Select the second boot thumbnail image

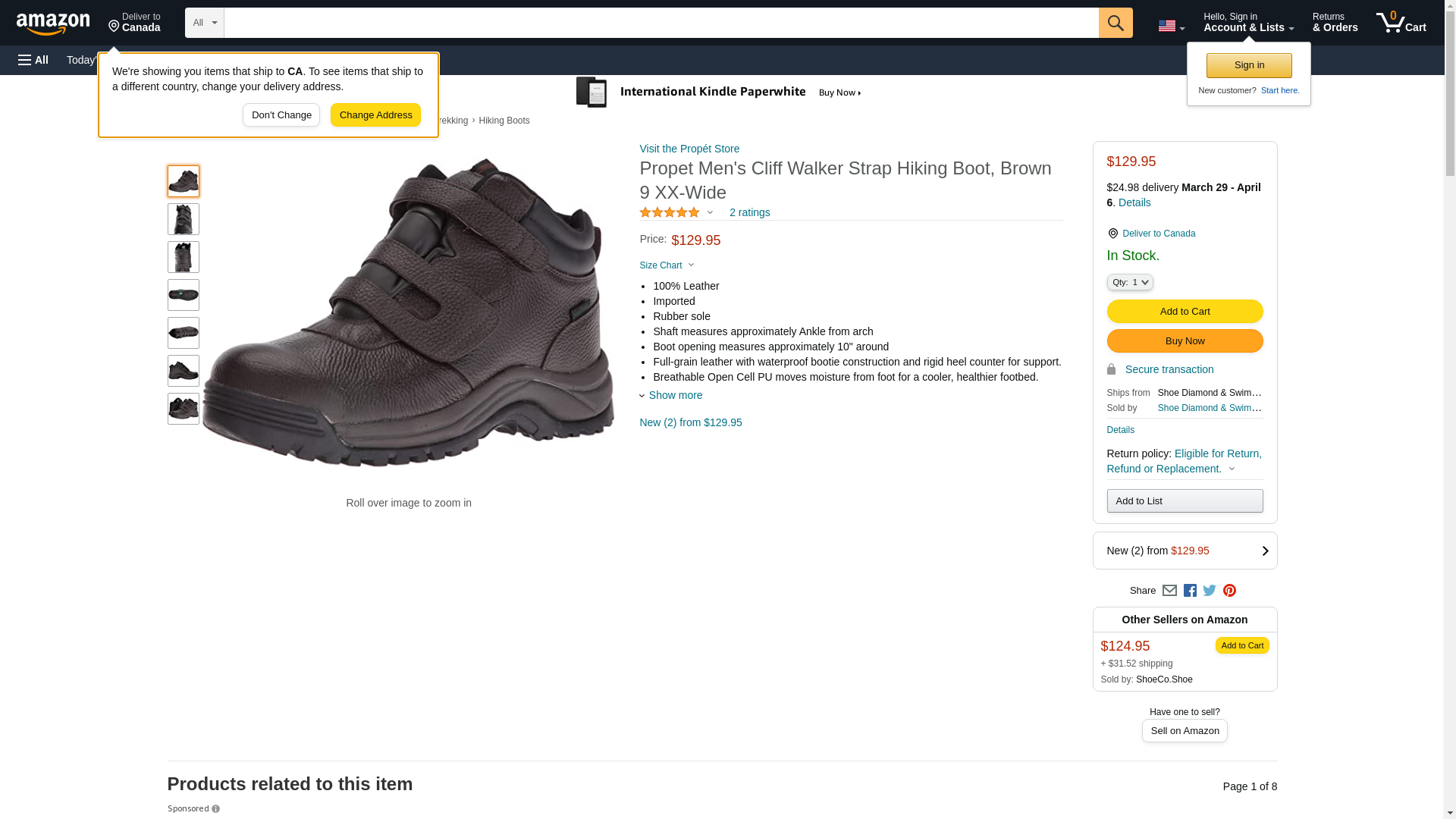tap(184, 219)
